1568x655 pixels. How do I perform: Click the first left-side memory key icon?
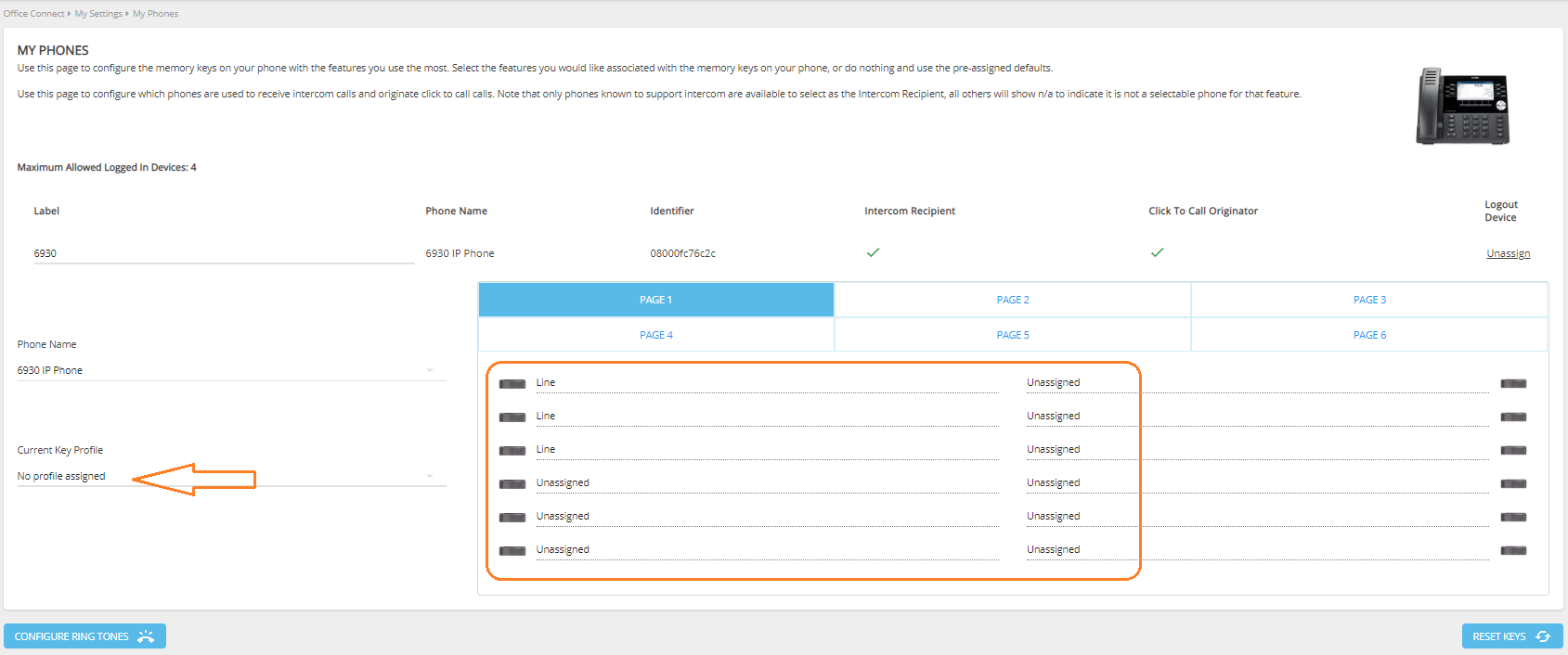(512, 384)
